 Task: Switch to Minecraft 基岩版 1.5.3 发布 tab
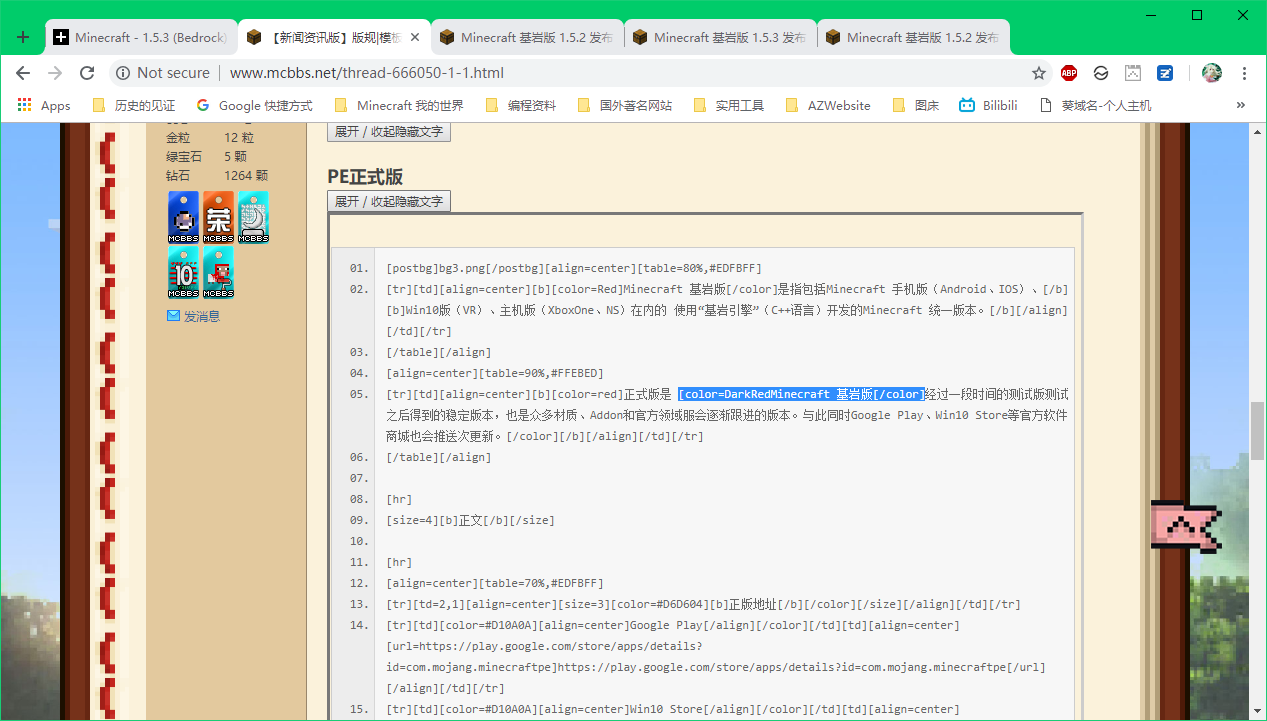[720, 37]
